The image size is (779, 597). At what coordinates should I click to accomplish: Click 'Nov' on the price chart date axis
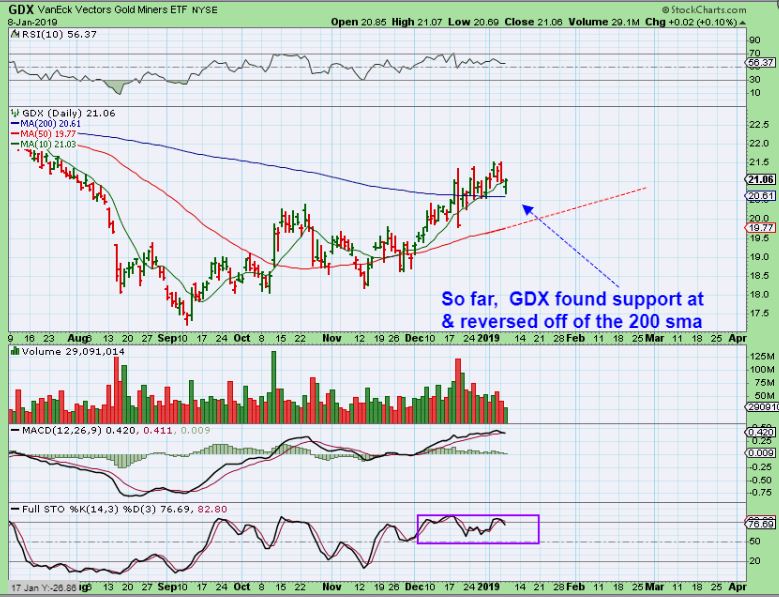coord(332,338)
